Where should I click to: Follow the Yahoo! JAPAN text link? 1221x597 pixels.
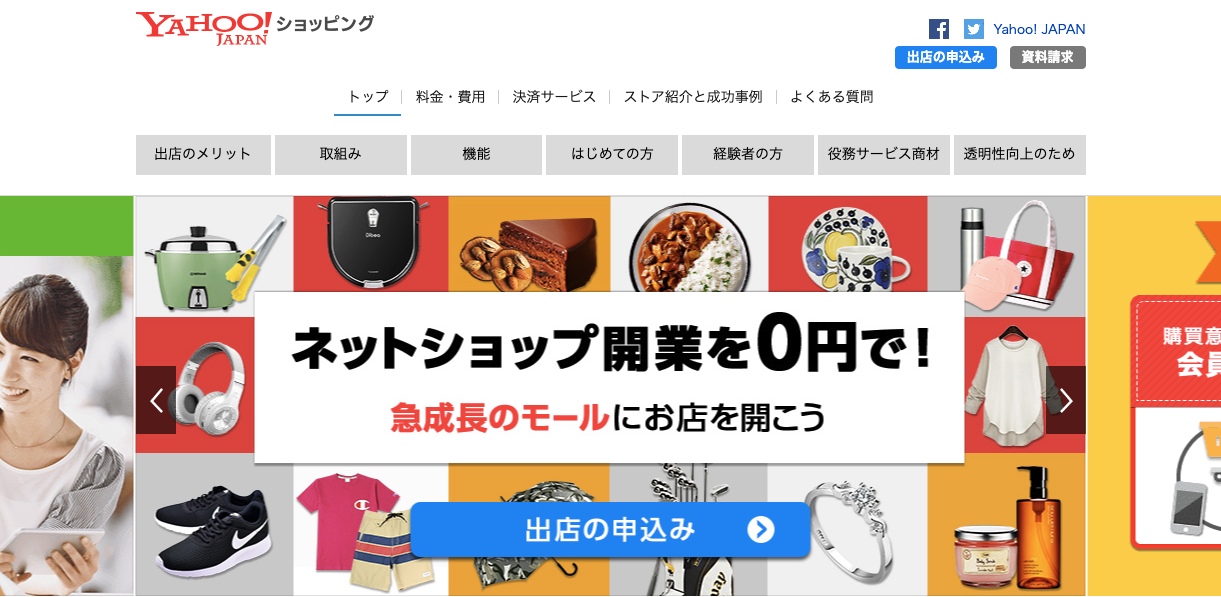(1039, 29)
